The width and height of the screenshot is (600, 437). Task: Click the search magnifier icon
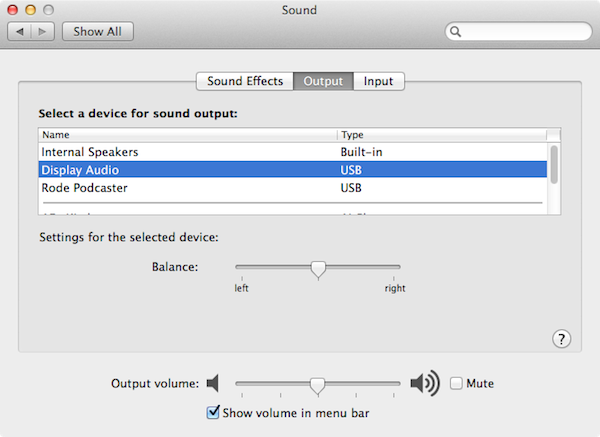coord(455,31)
